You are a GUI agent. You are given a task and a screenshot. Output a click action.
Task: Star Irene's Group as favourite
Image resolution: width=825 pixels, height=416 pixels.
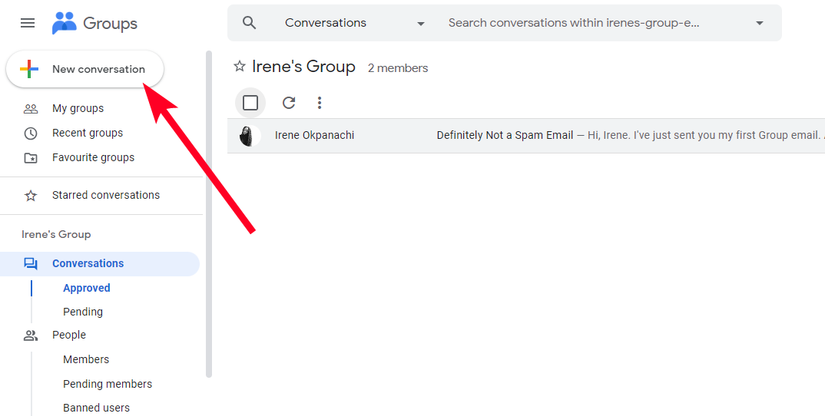[239, 67]
